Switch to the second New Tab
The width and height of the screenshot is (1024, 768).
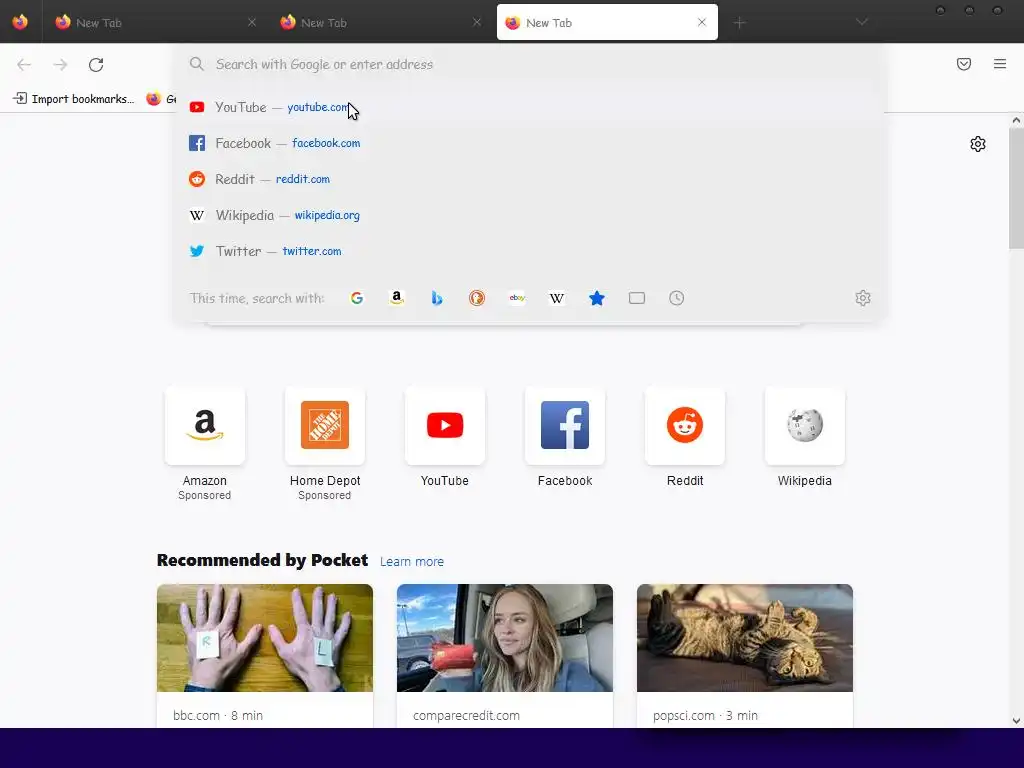click(x=380, y=23)
